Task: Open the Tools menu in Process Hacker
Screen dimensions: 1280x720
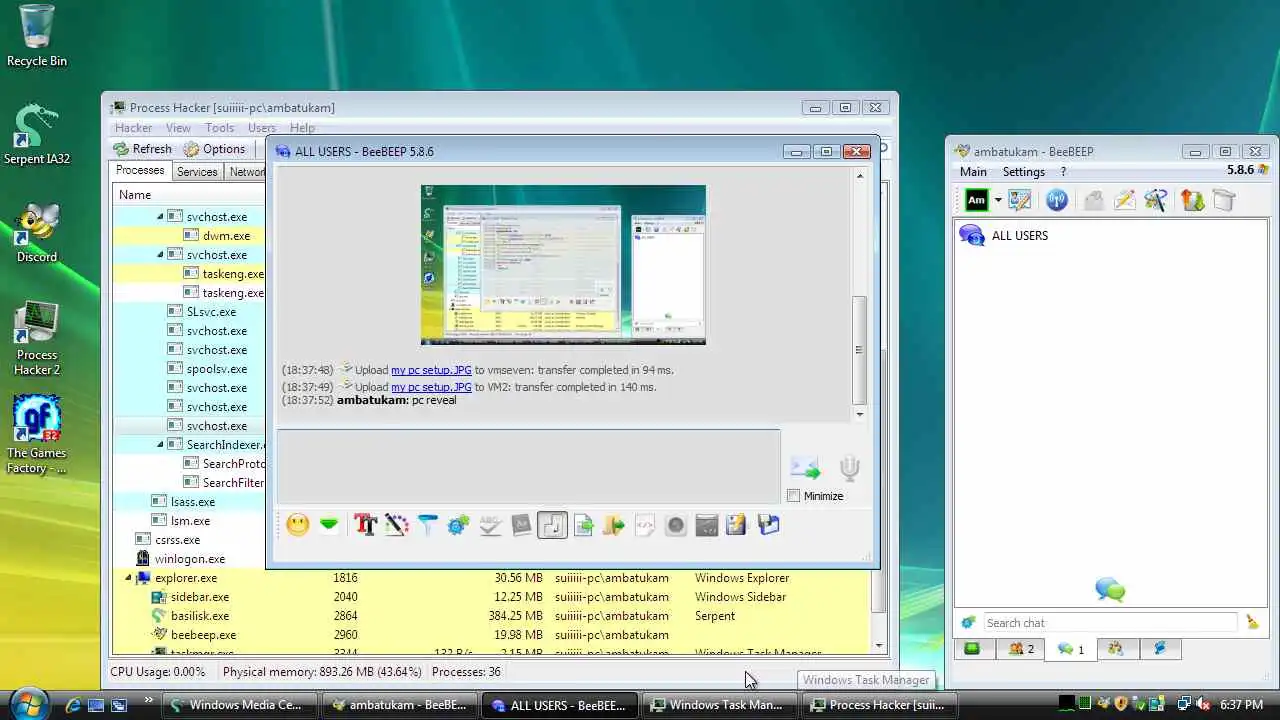Action: click(219, 128)
